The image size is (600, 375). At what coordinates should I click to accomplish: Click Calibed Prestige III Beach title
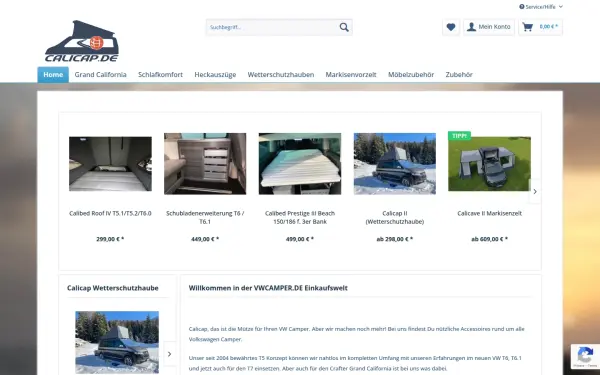click(x=300, y=217)
